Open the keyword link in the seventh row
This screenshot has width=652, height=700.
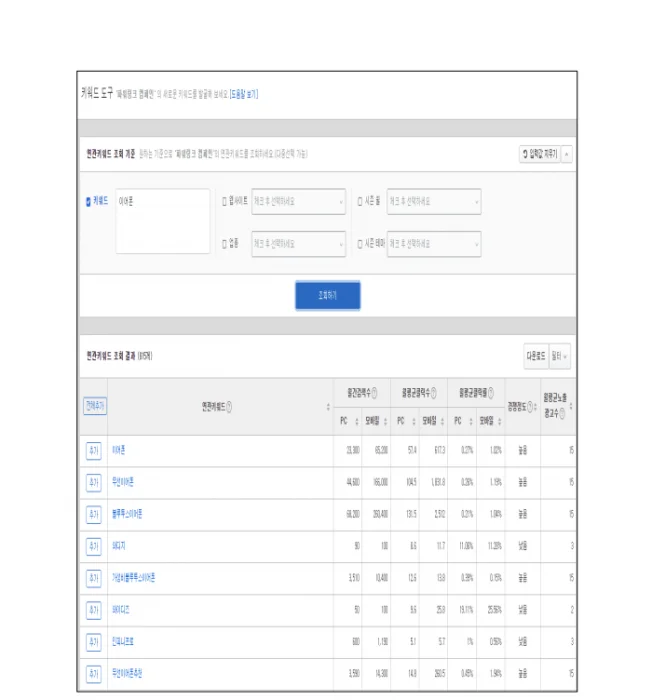123,642
